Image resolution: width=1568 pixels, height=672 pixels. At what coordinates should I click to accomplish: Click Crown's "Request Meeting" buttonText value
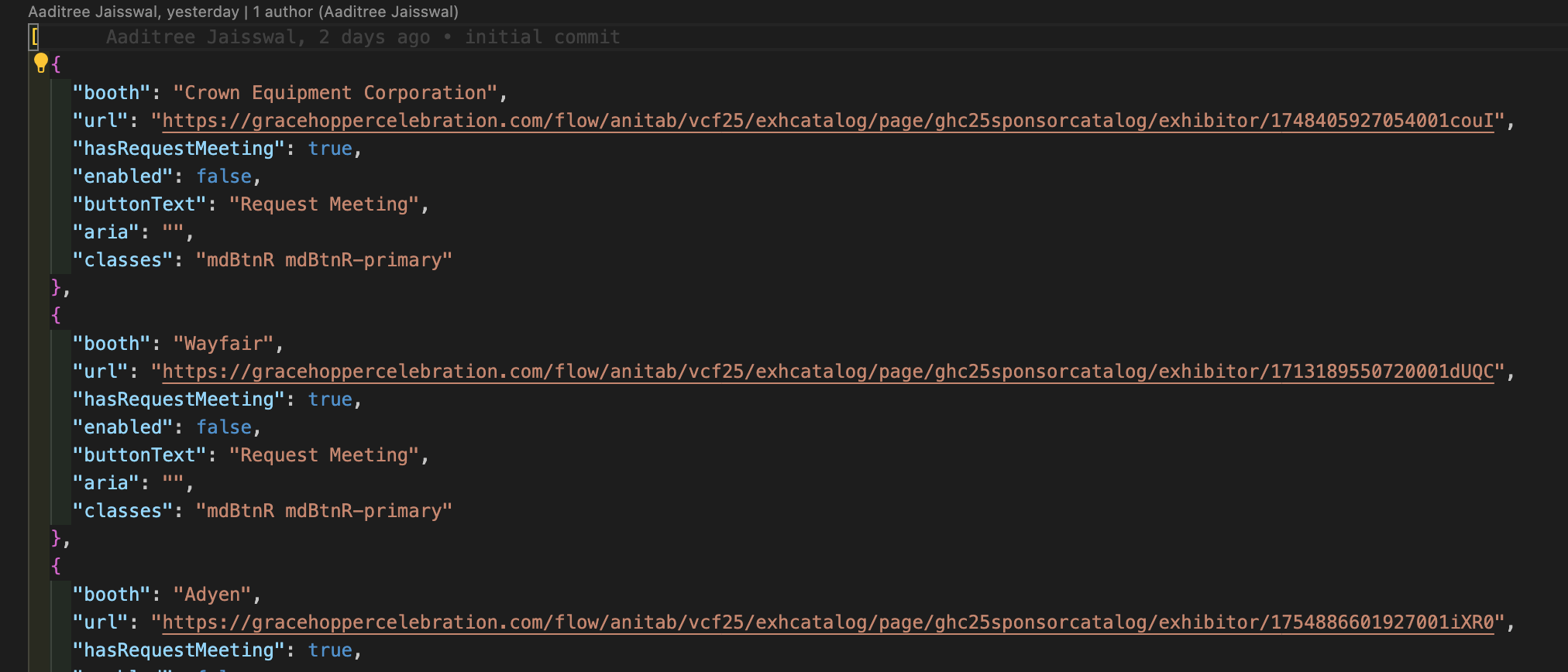[324, 204]
